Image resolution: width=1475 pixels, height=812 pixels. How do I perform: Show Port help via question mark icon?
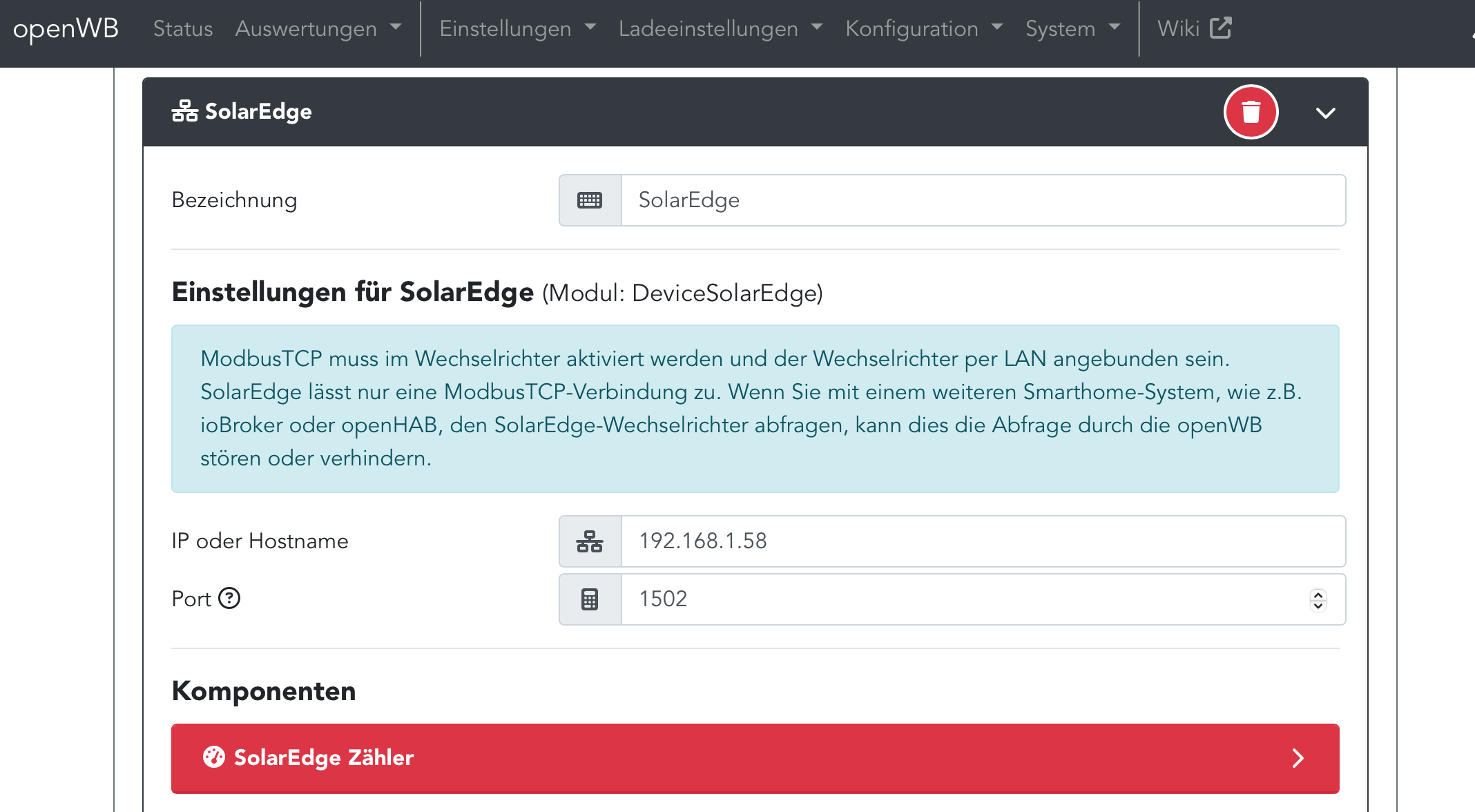pos(229,598)
